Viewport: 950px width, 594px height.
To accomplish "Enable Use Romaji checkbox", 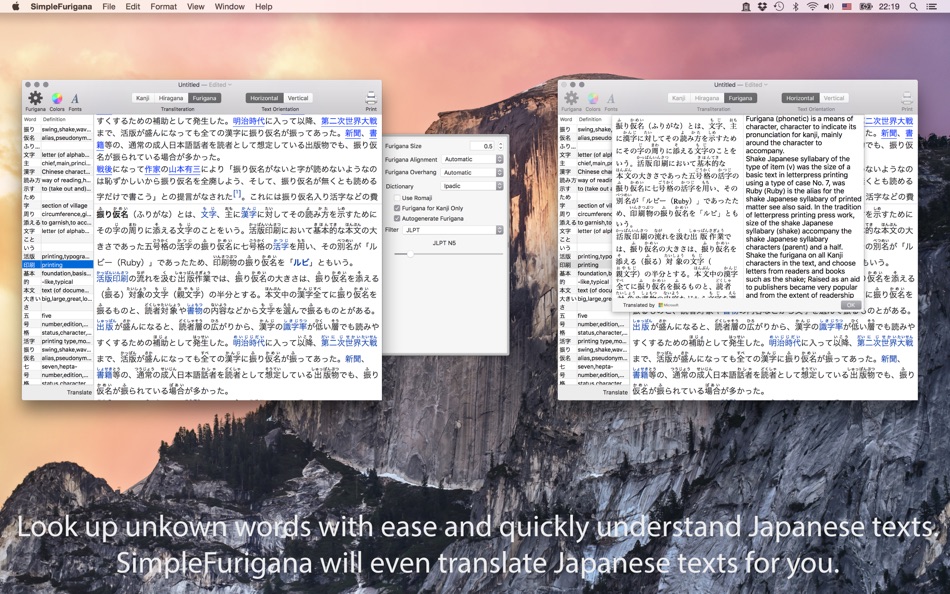I will point(397,198).
